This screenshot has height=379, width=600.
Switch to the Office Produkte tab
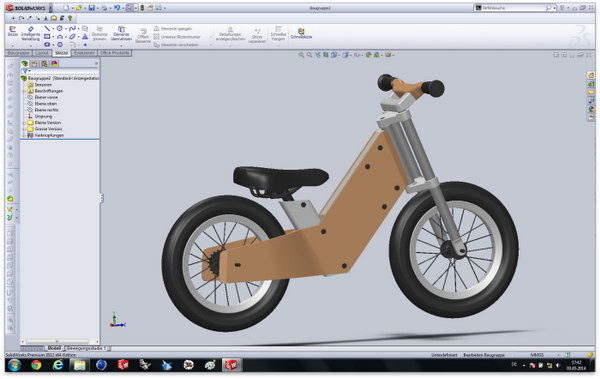115,53
